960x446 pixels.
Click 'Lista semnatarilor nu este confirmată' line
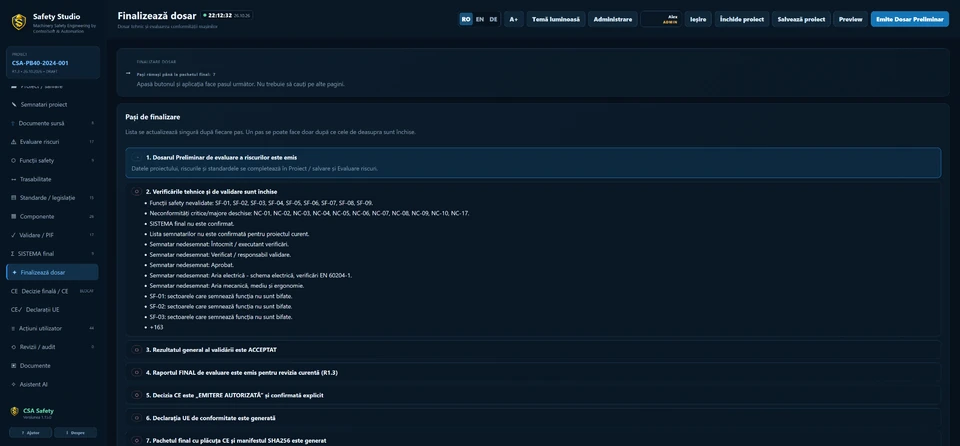[x=229, y=234]
